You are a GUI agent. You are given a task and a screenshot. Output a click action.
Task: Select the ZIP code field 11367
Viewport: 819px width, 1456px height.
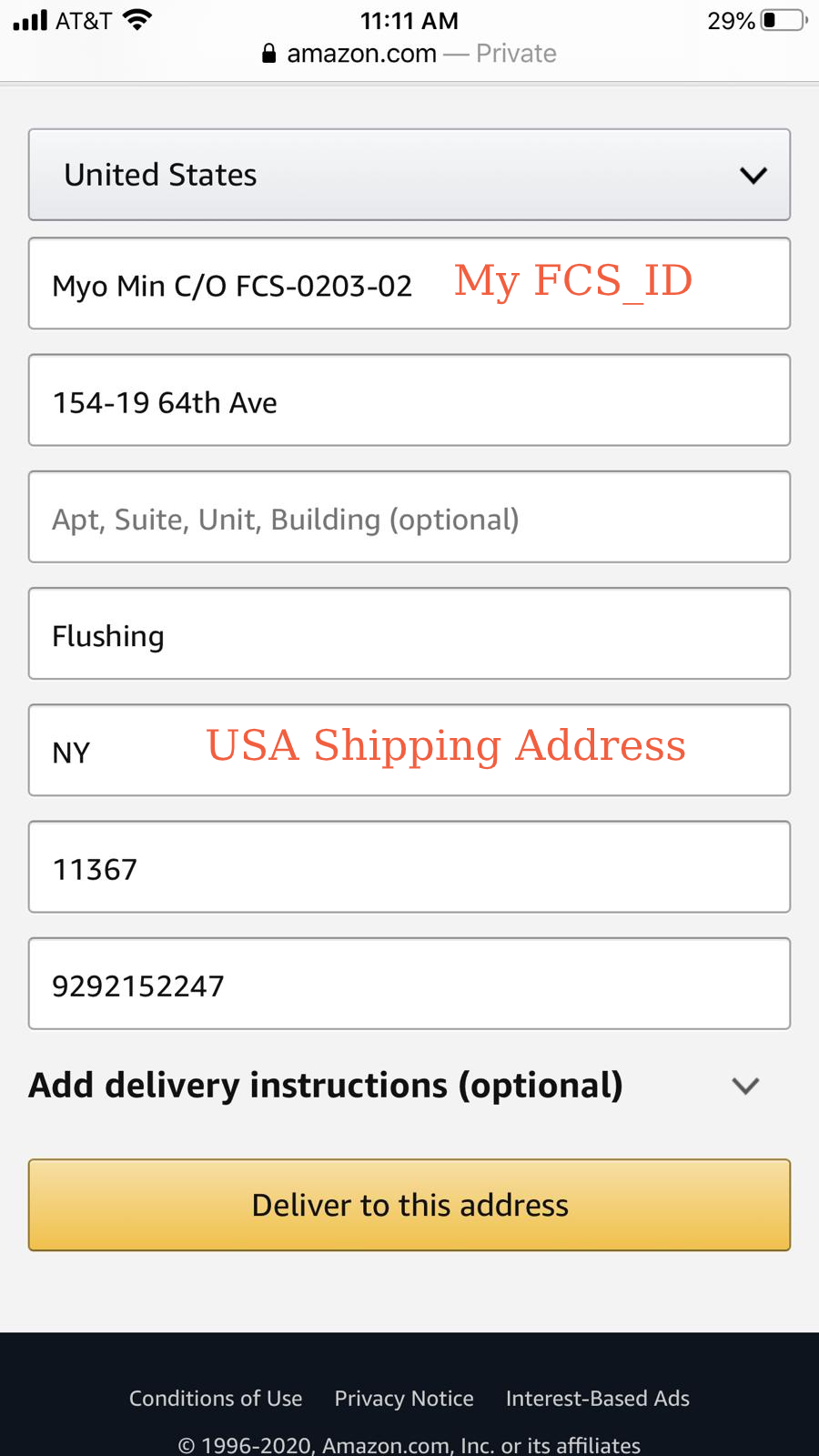(409, 868)
